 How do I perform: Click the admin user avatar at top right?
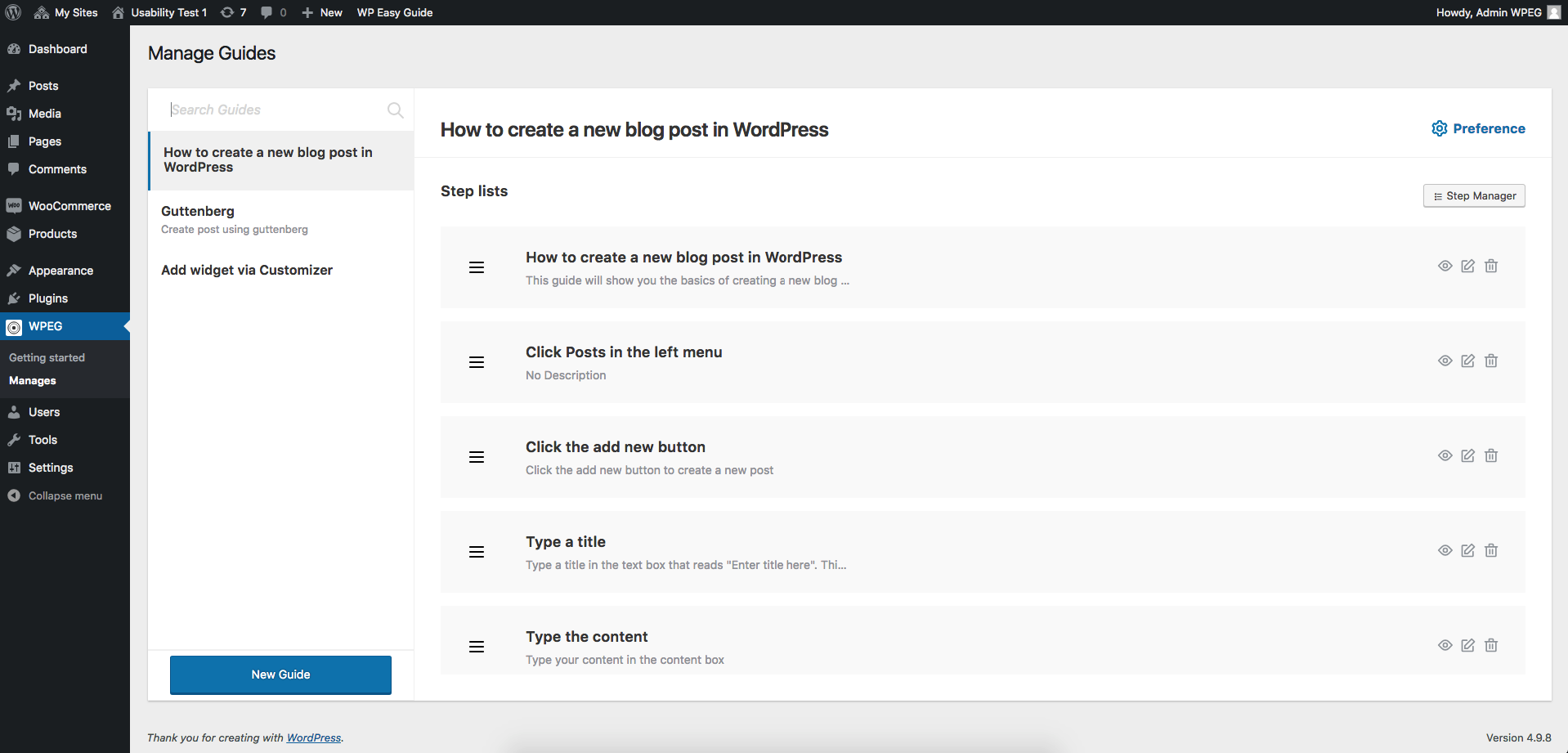coord(1554,12)
